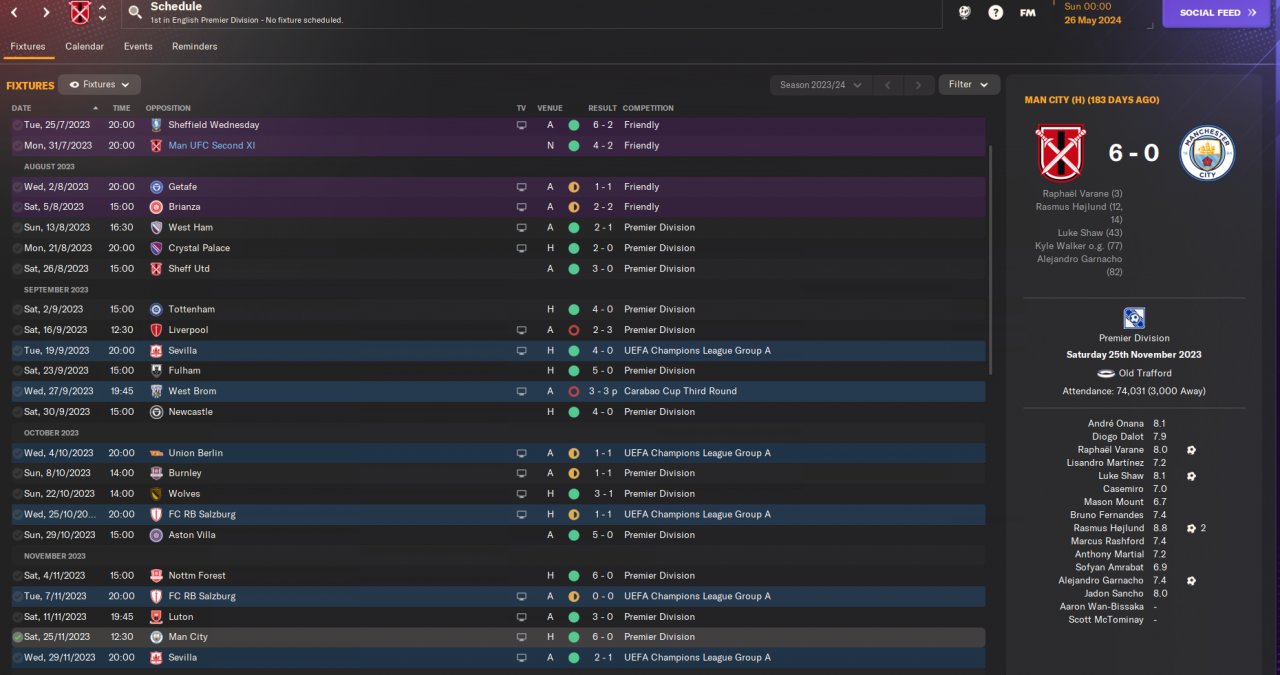This screenshot has width=1280, height=675.
Task: Go to next season with right chevron
Action: point(919,85)
